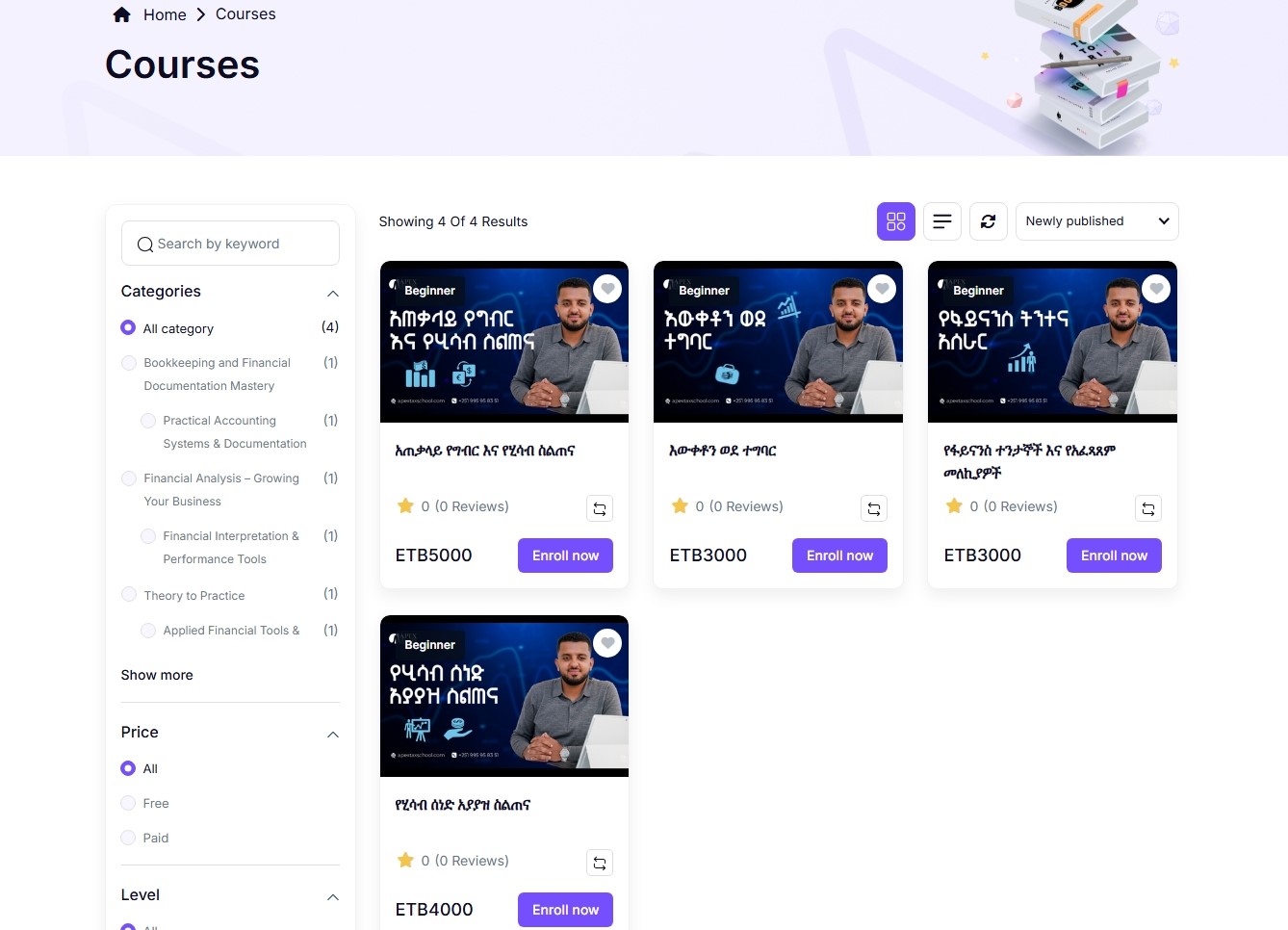Collapse the Price filter section
The width and height of the screenshot is (1288, 930).
(x=333, y=734)
